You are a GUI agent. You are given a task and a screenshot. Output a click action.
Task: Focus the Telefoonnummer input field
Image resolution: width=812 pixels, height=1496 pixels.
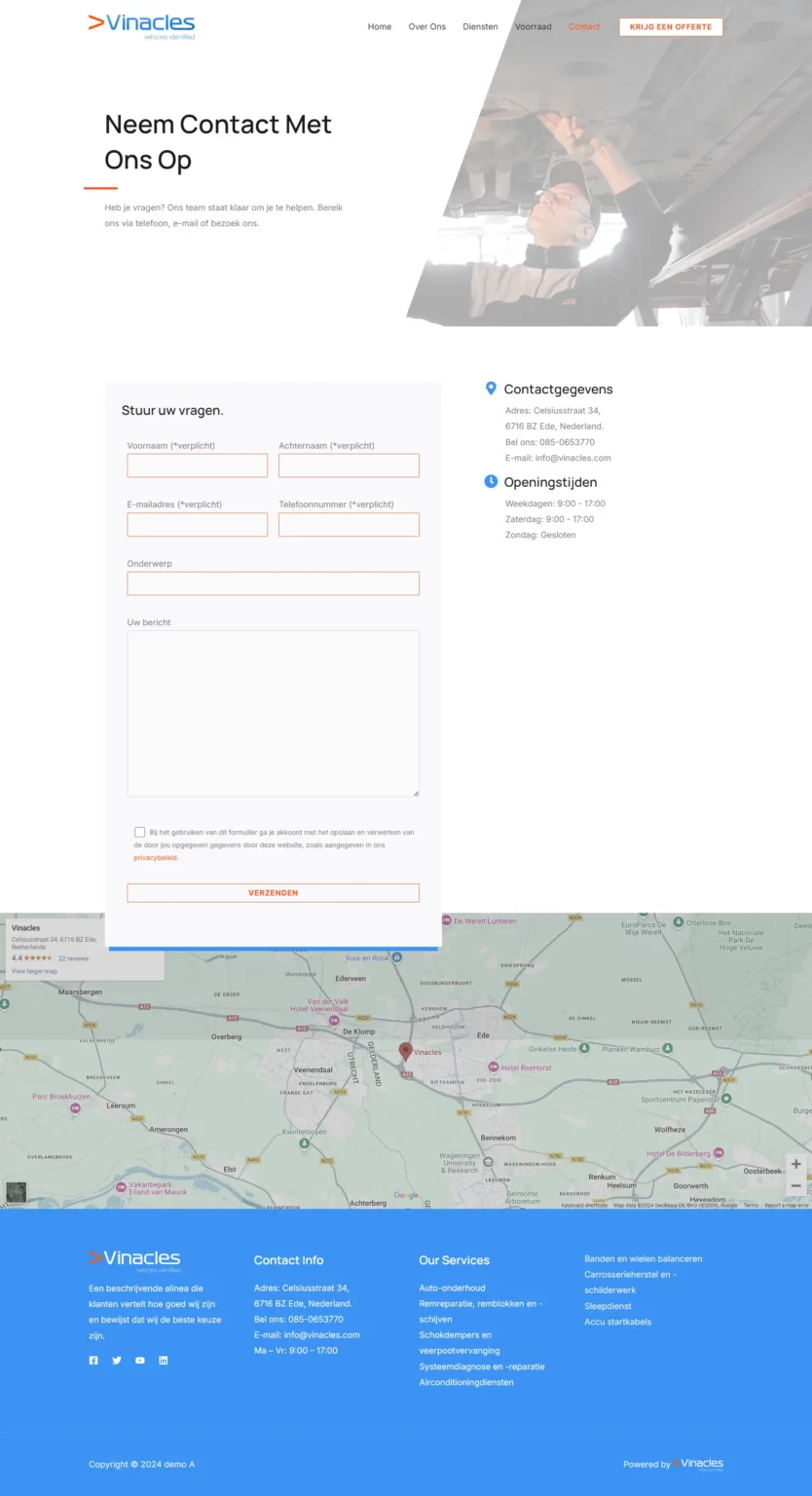click(350, 525)
